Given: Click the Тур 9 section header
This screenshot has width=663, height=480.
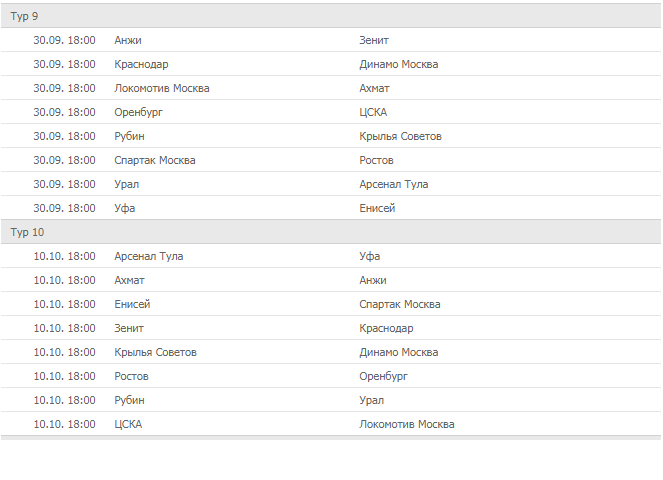Looking at the screenshot, I should [25, 16].
